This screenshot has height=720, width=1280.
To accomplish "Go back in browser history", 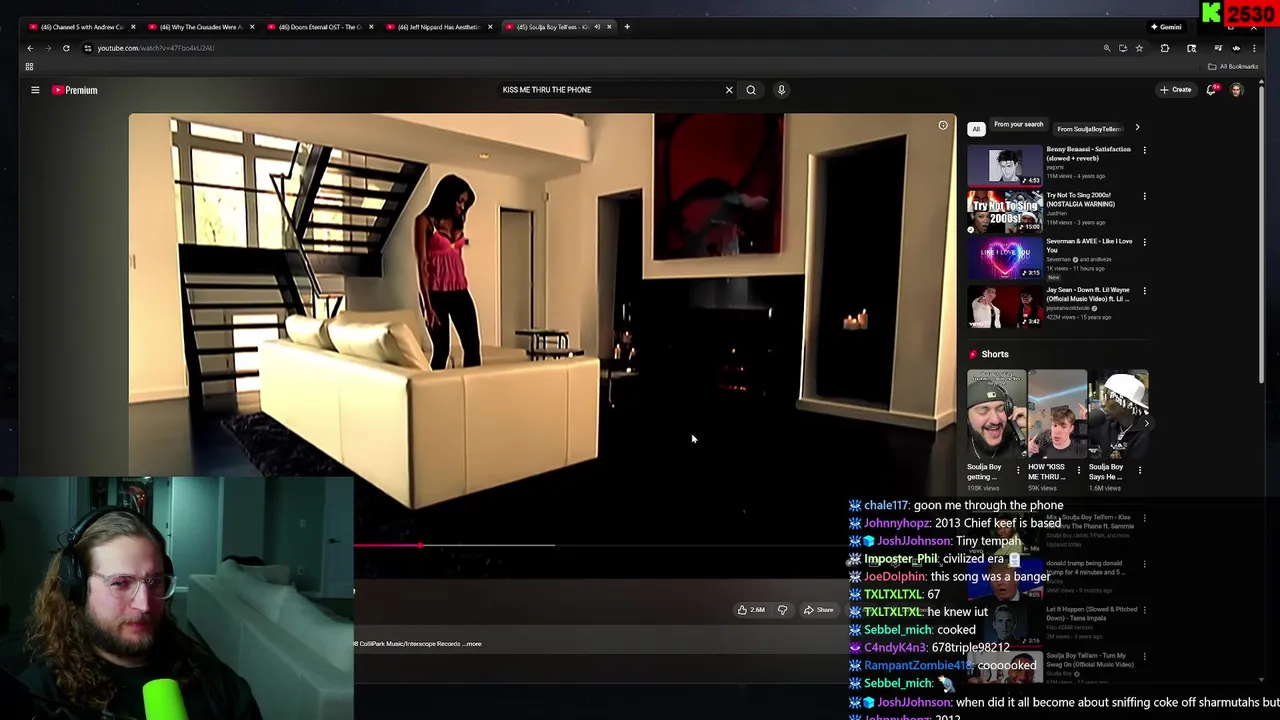I will [30, 48].
